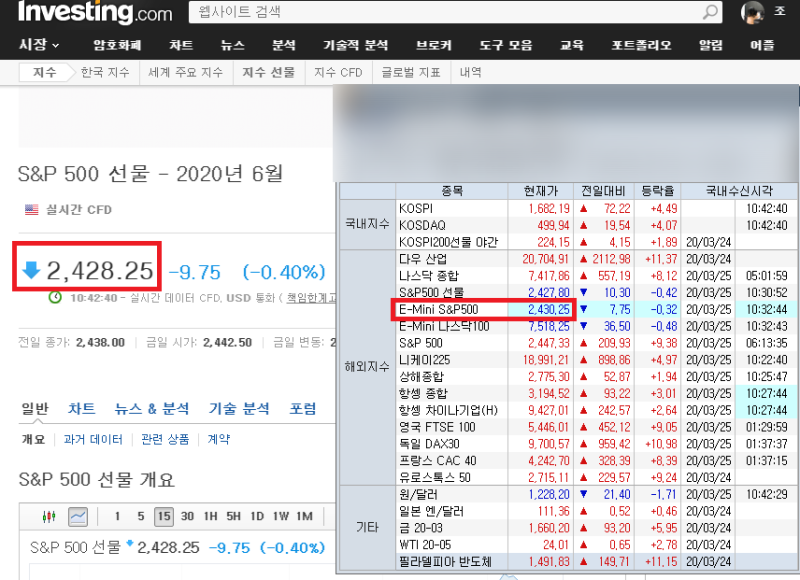Open 도구 모음 menu
800x580 pixels.
coord(506,45)
